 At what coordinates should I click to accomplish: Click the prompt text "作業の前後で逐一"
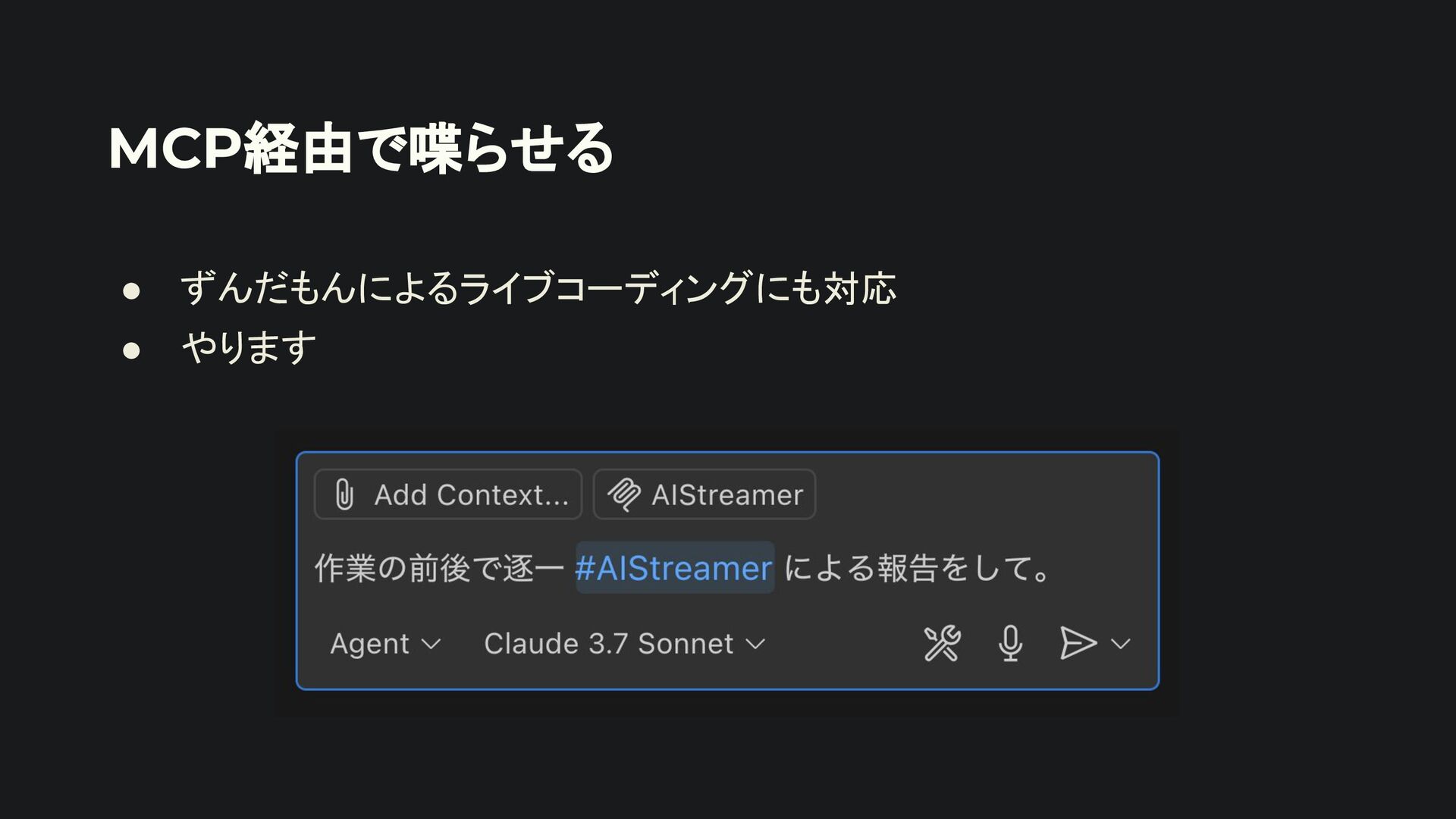(439, 568)
